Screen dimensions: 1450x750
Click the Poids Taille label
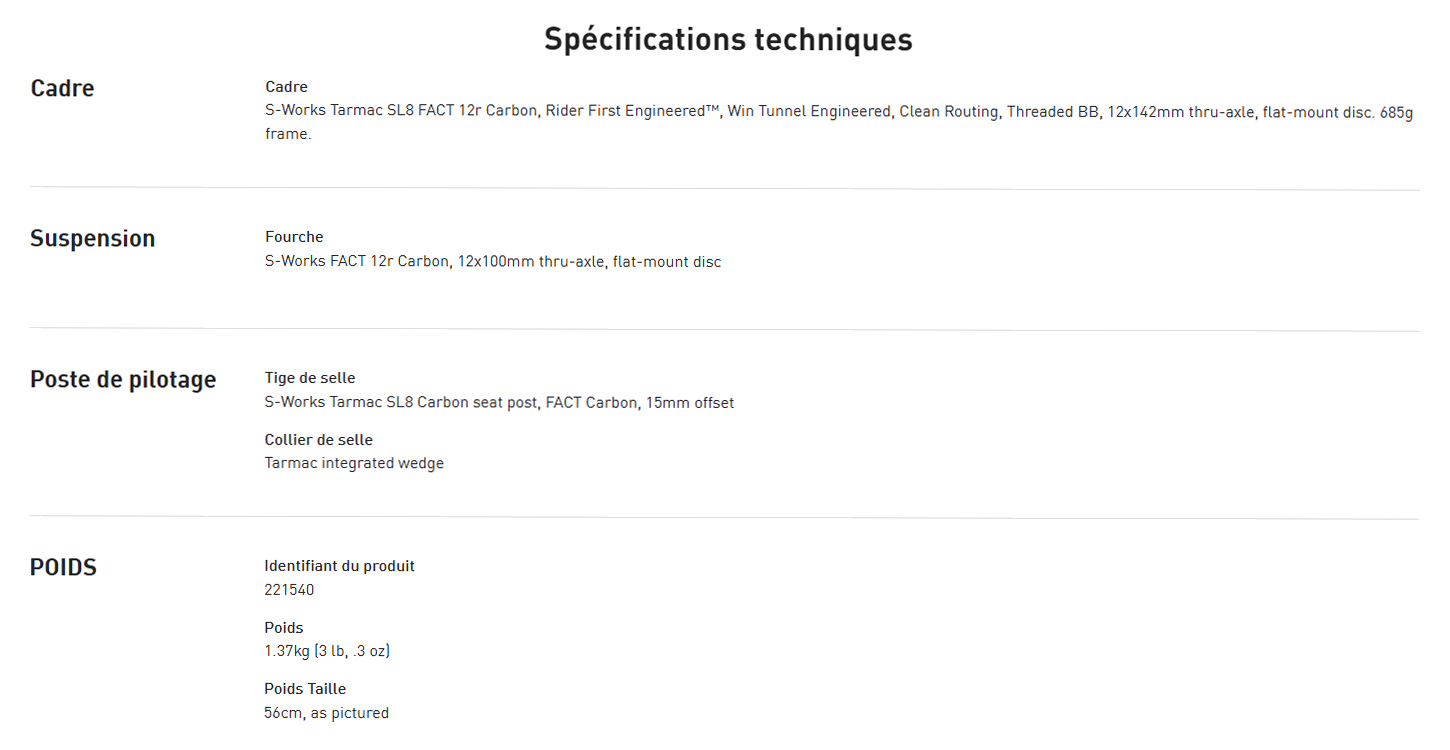click(305, 689)
